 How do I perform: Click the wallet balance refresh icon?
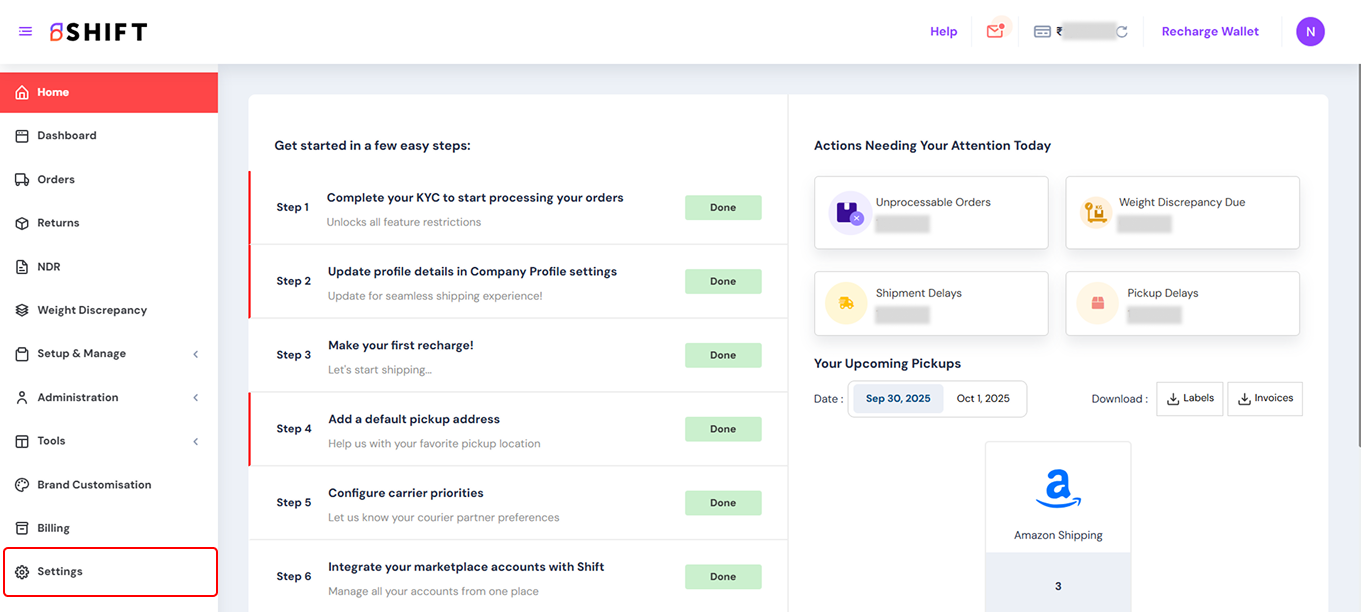[x=1122, y=32]
